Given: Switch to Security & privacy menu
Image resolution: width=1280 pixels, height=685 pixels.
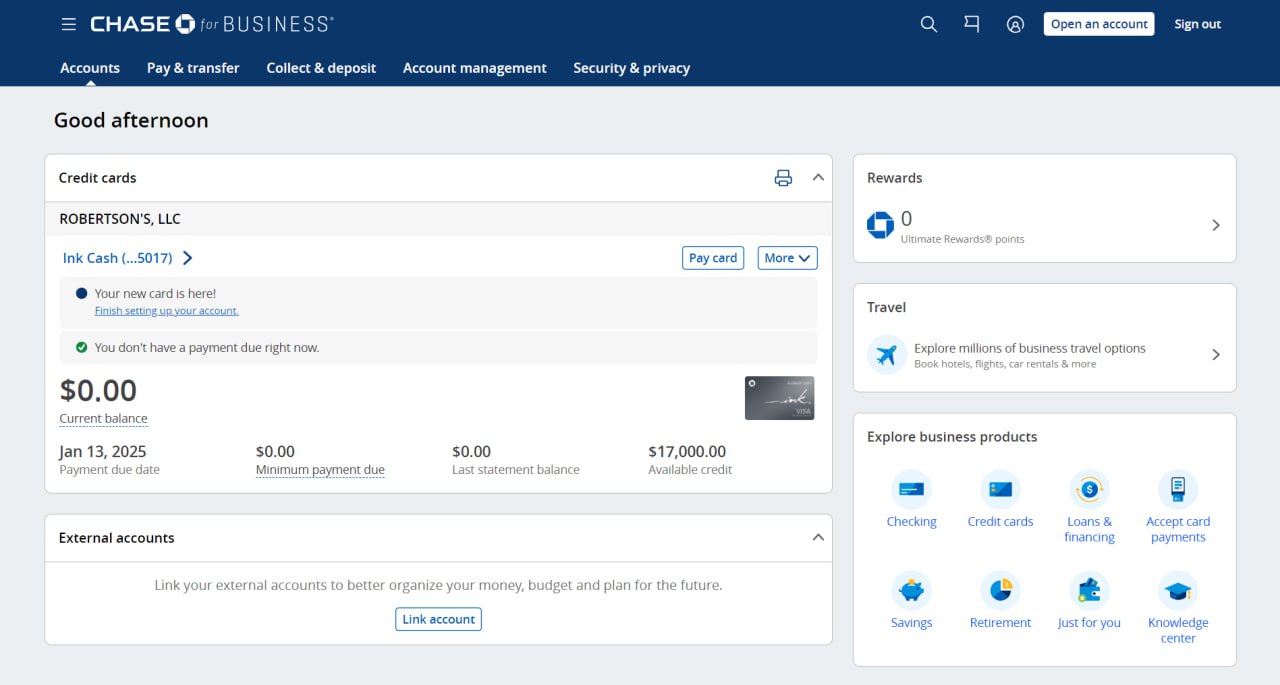Looking at the screenshot, I should 631,68.
